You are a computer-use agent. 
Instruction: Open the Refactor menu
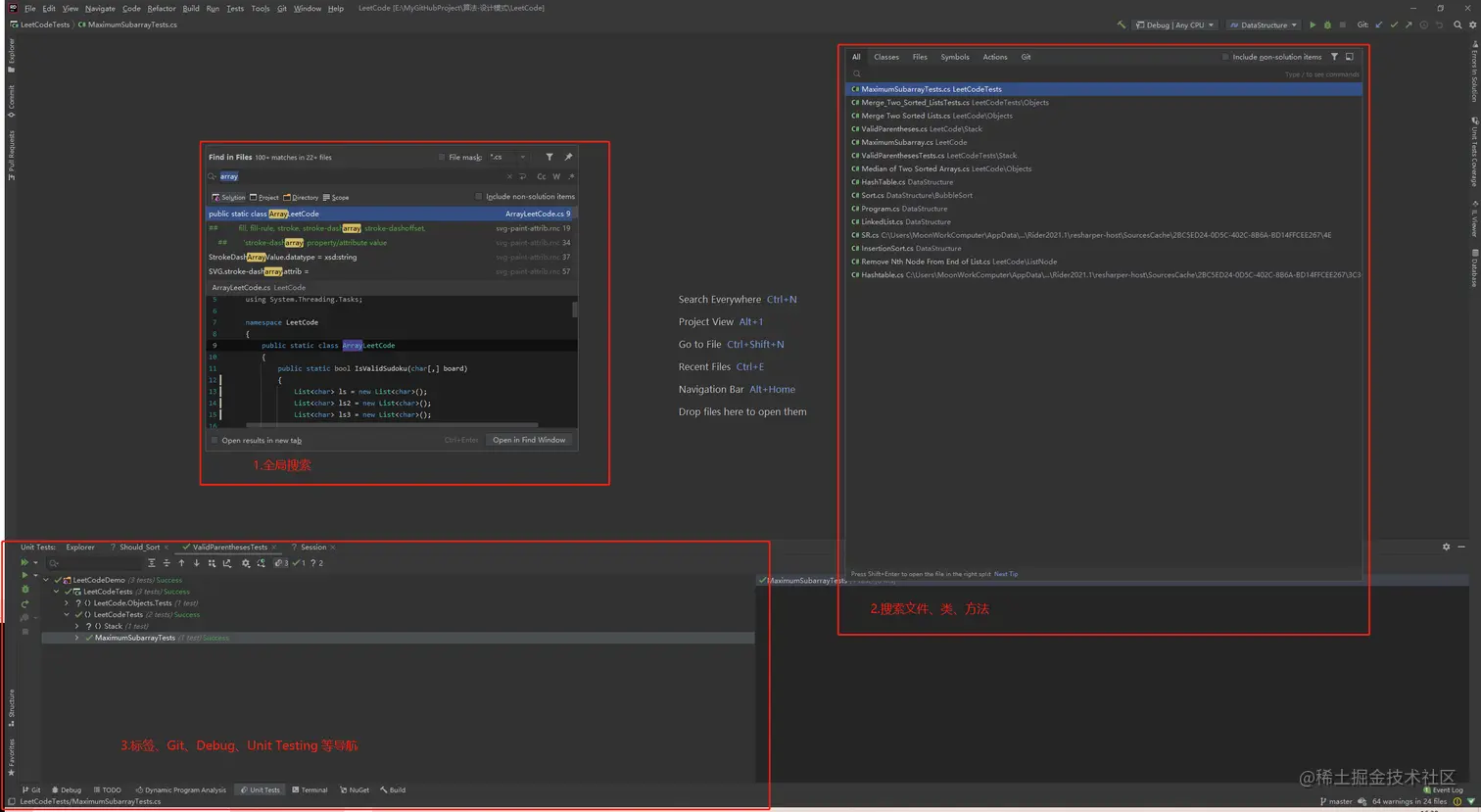[162, 8]
